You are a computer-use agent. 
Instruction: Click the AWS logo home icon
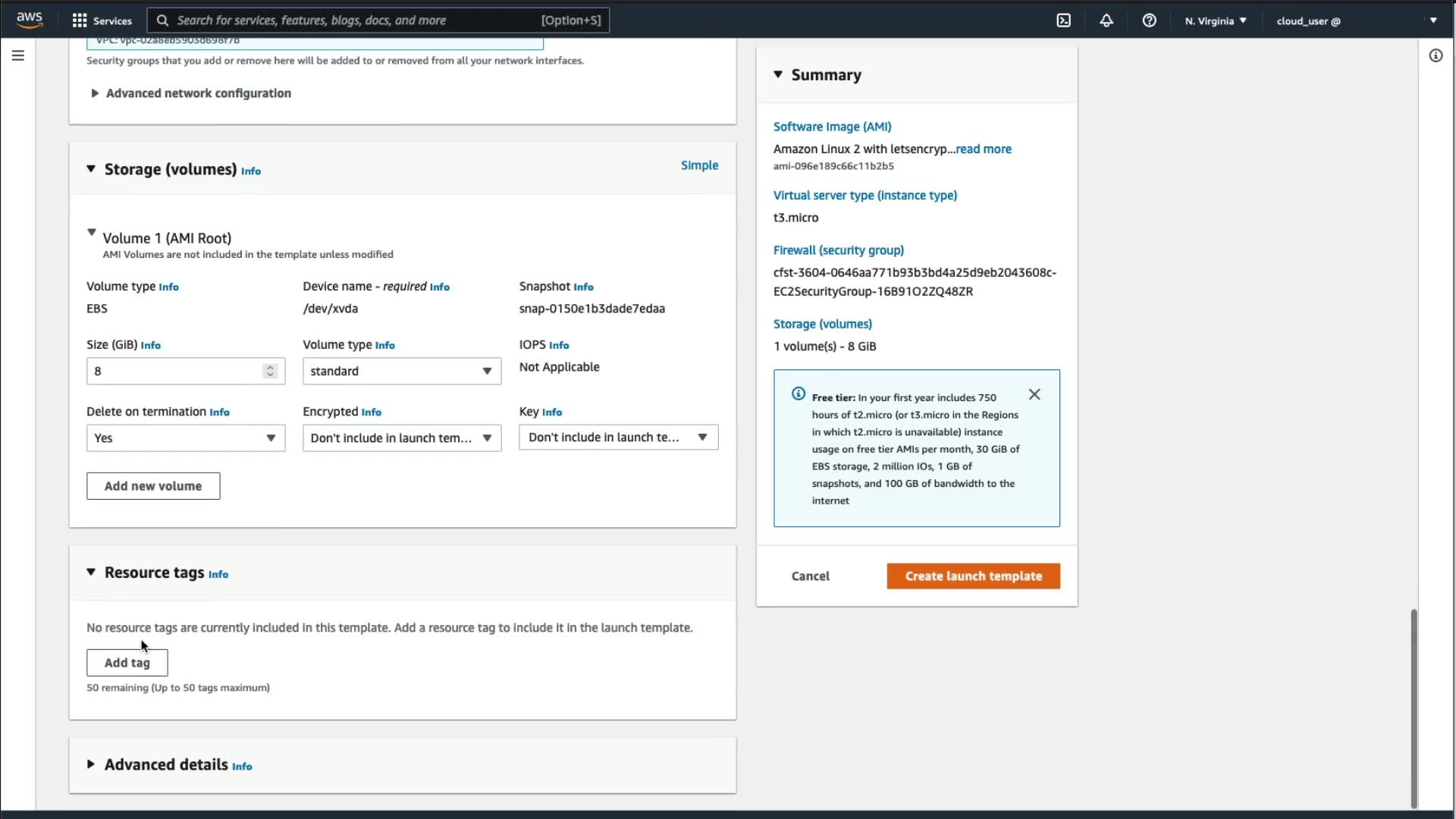point(30,20)
